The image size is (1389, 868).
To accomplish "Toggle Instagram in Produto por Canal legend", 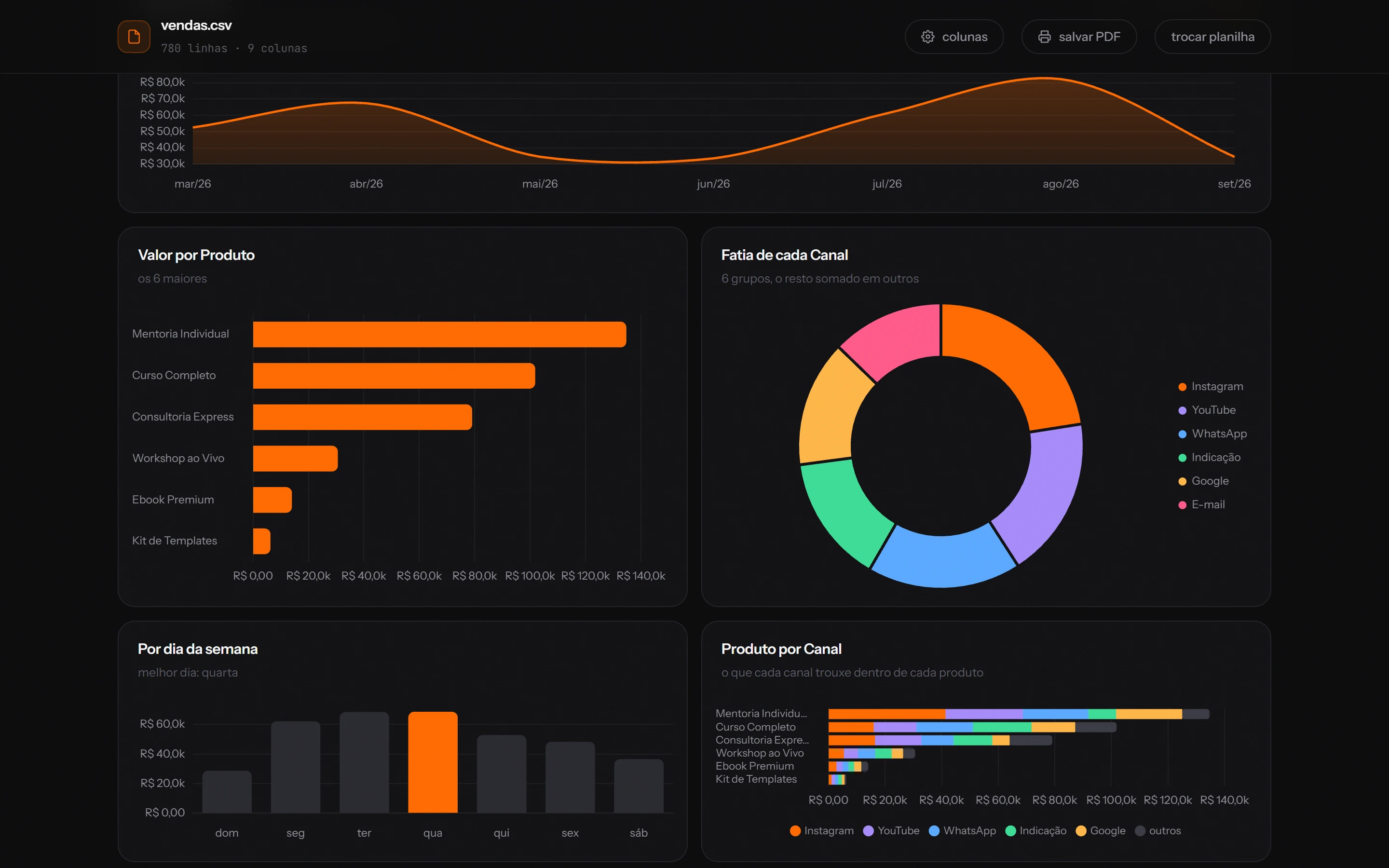I will 821,831.
